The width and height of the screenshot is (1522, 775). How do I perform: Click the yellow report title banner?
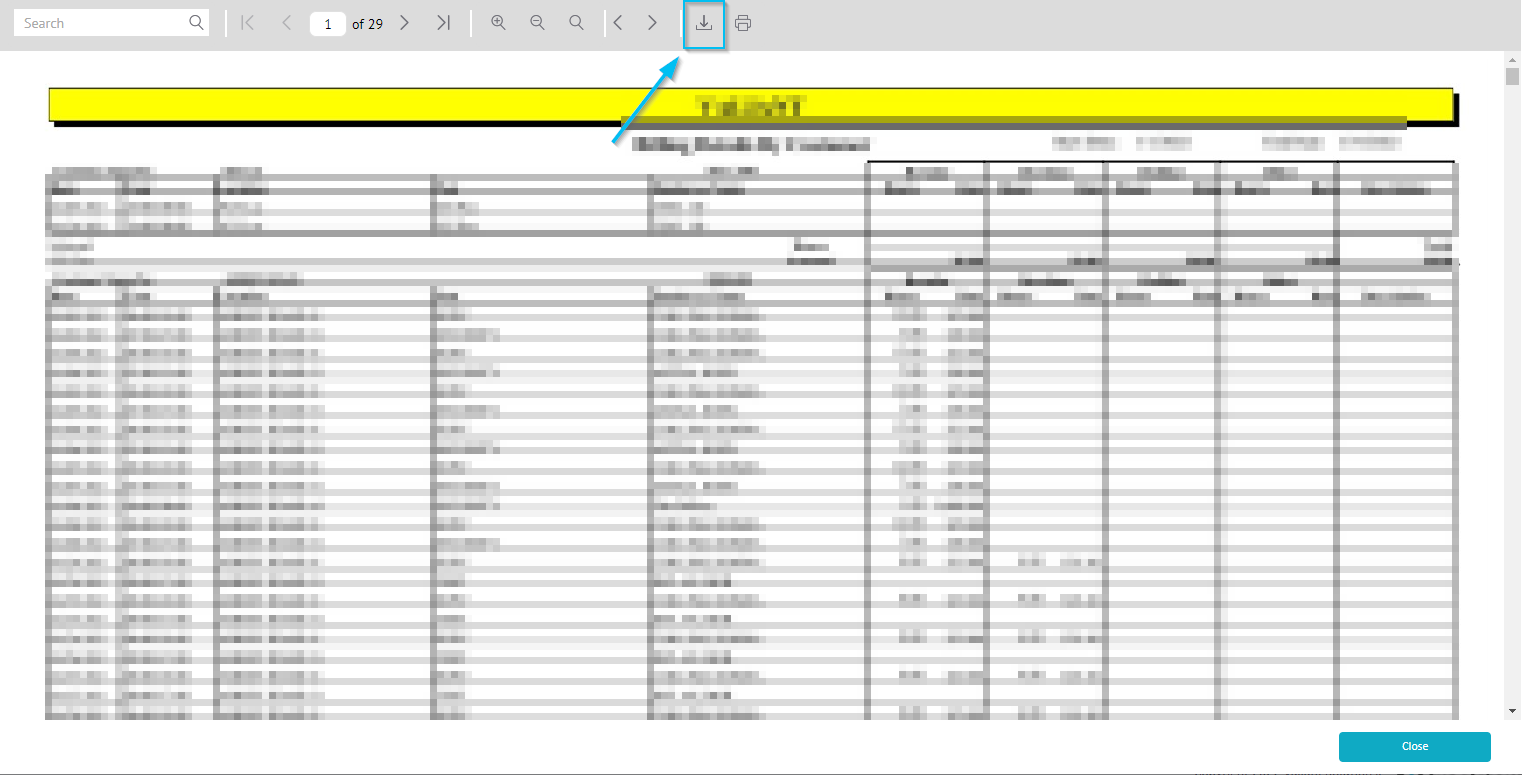coord(750,105)
